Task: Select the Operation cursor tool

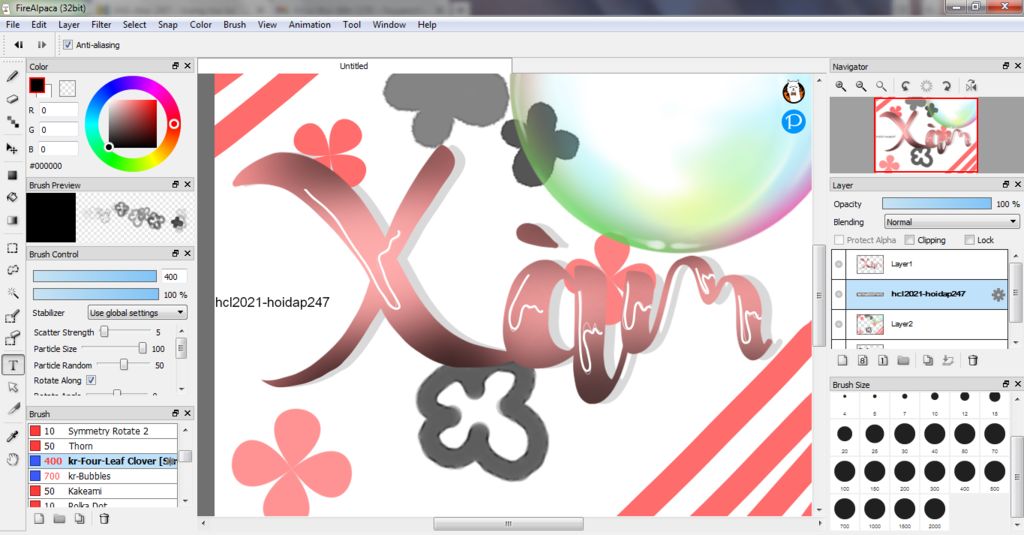Action: (12, 387)
